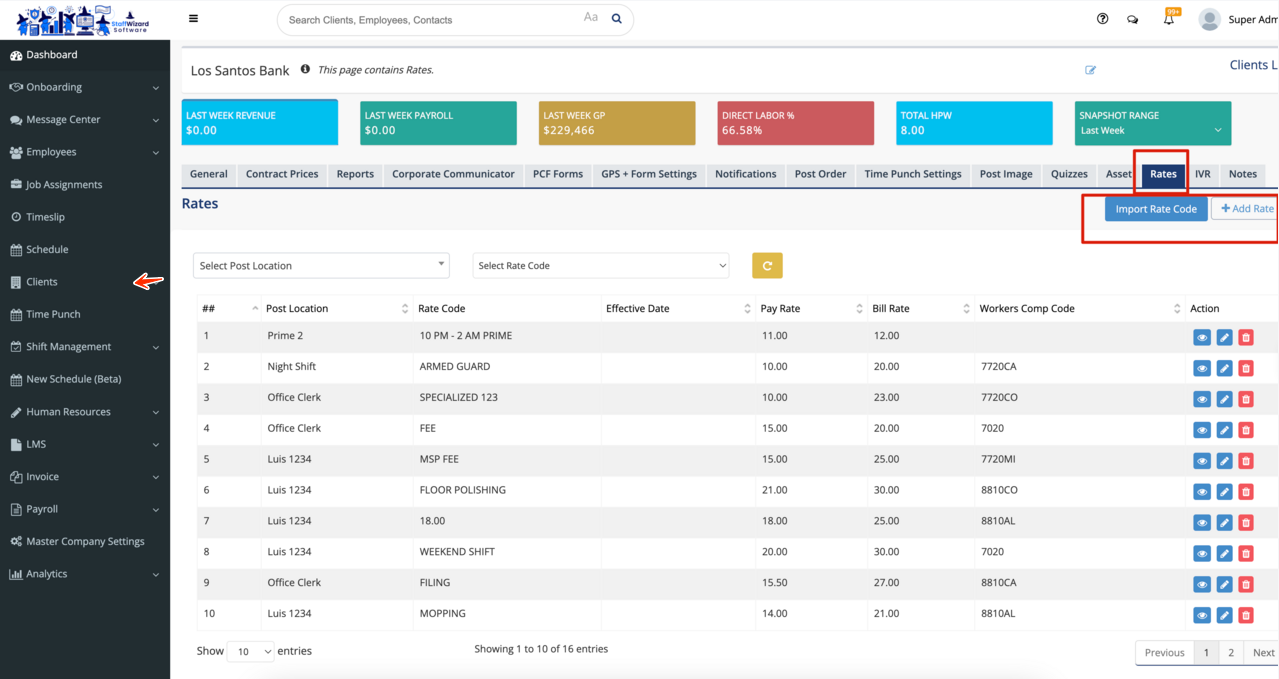This screenshot has height=679, width=1279.
Task: Click the Last Week GP gold tile
Action: coord(617,123)
